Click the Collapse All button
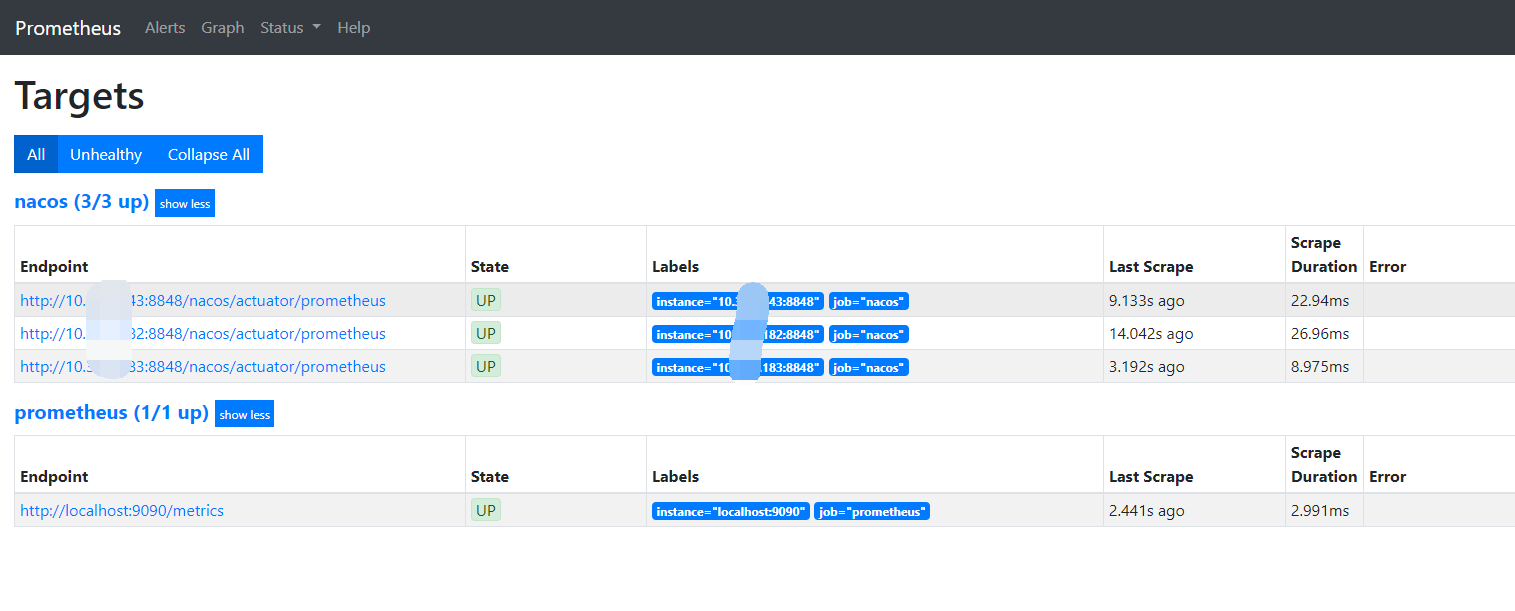Image resolution: width=1515 pixels, height=611 pixels. tap(209, 154)
